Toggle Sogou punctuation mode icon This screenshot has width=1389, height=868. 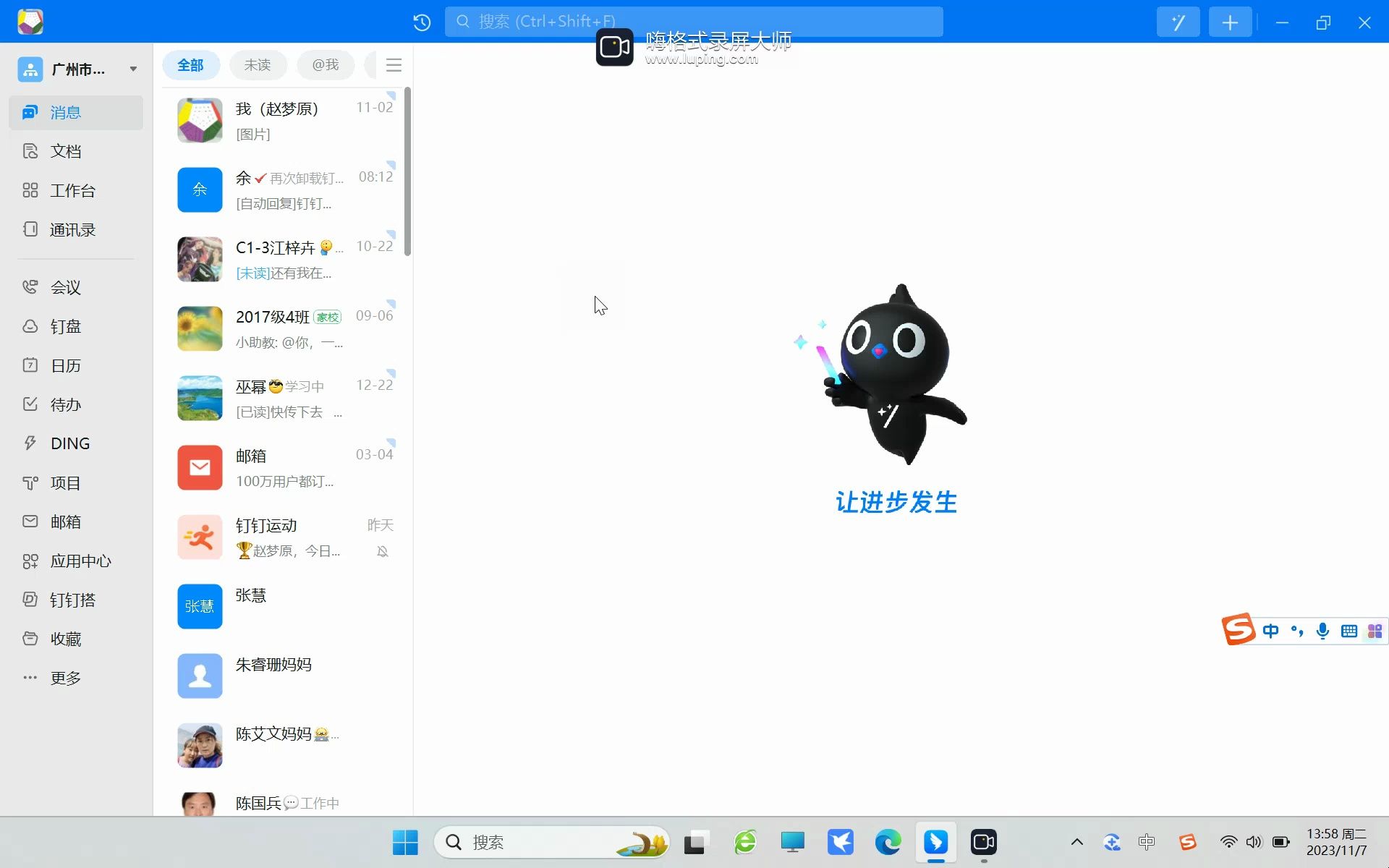pos(1297,631)
